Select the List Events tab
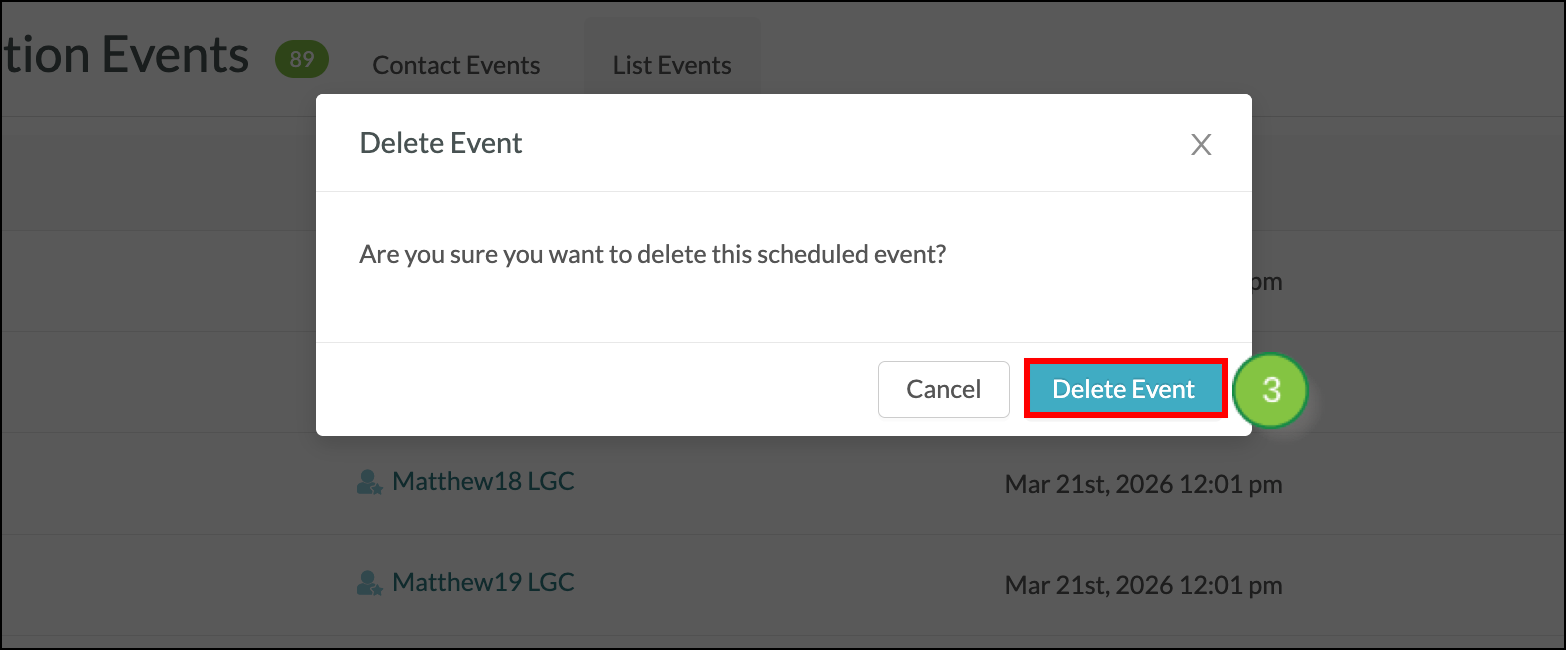The height and width of the screenshot is (650, 1566). pyautogui.click(x=672, y=66)
